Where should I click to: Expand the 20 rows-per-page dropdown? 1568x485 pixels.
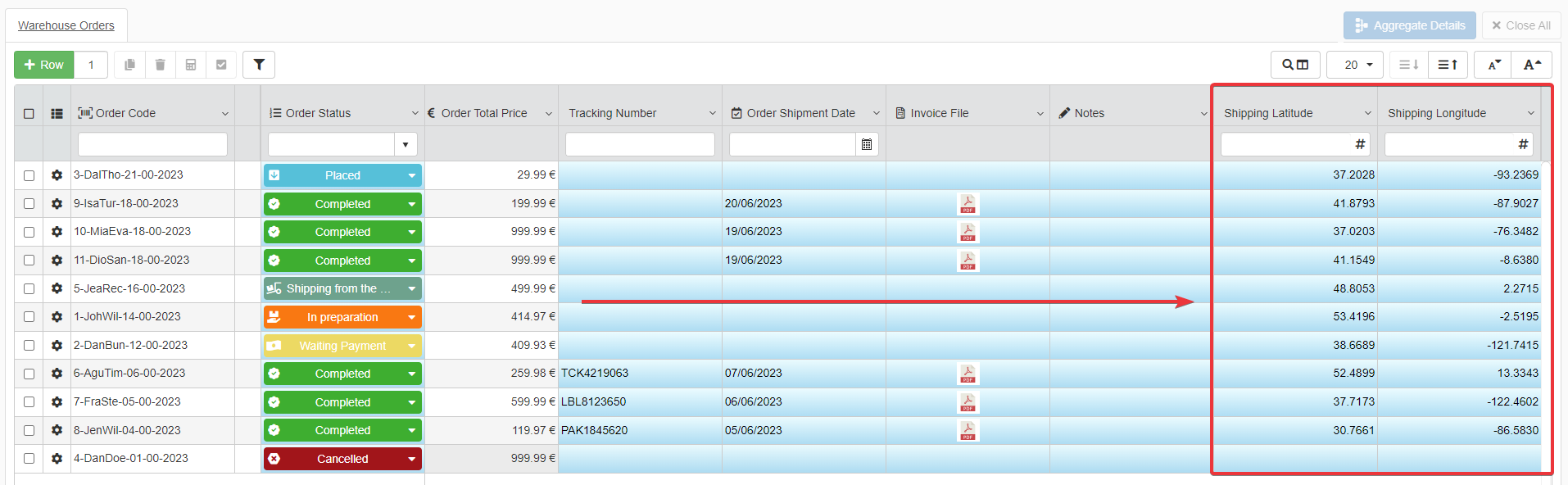pyautogui.click(x=1357, y=65)
